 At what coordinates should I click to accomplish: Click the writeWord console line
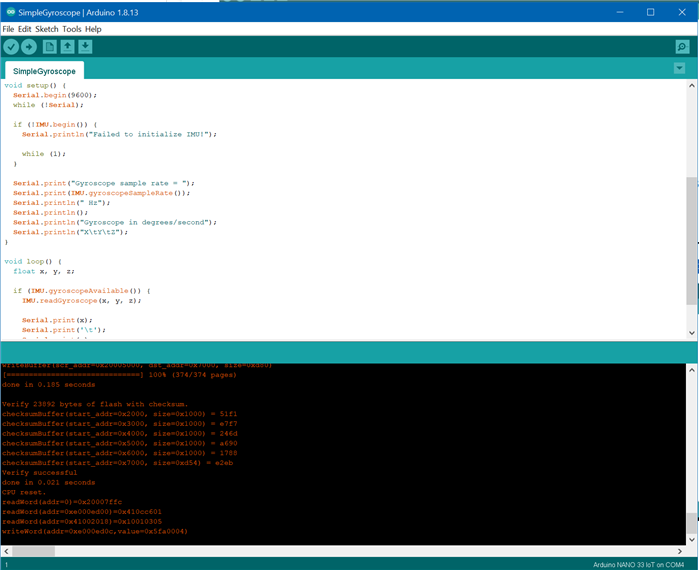[95, 531]
